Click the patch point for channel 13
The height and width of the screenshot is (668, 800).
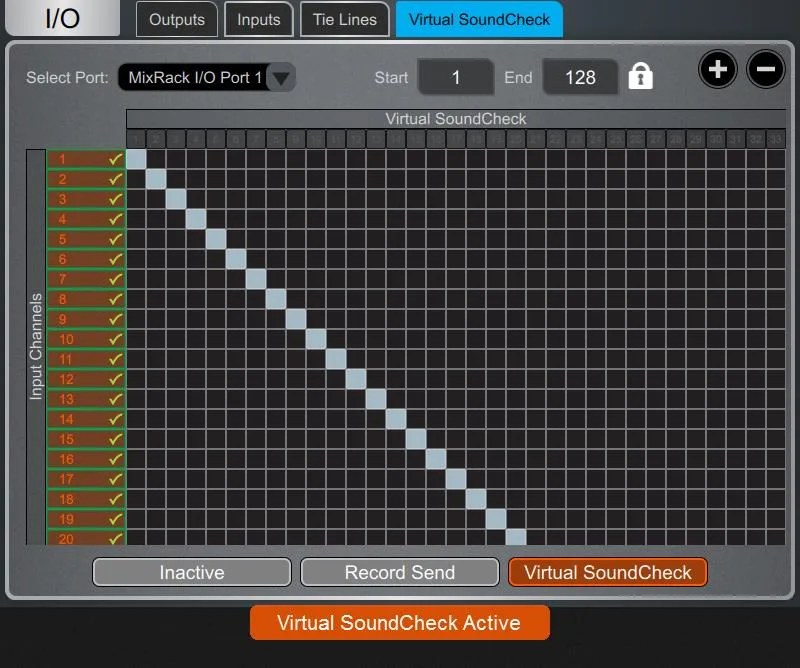[376, 399]
